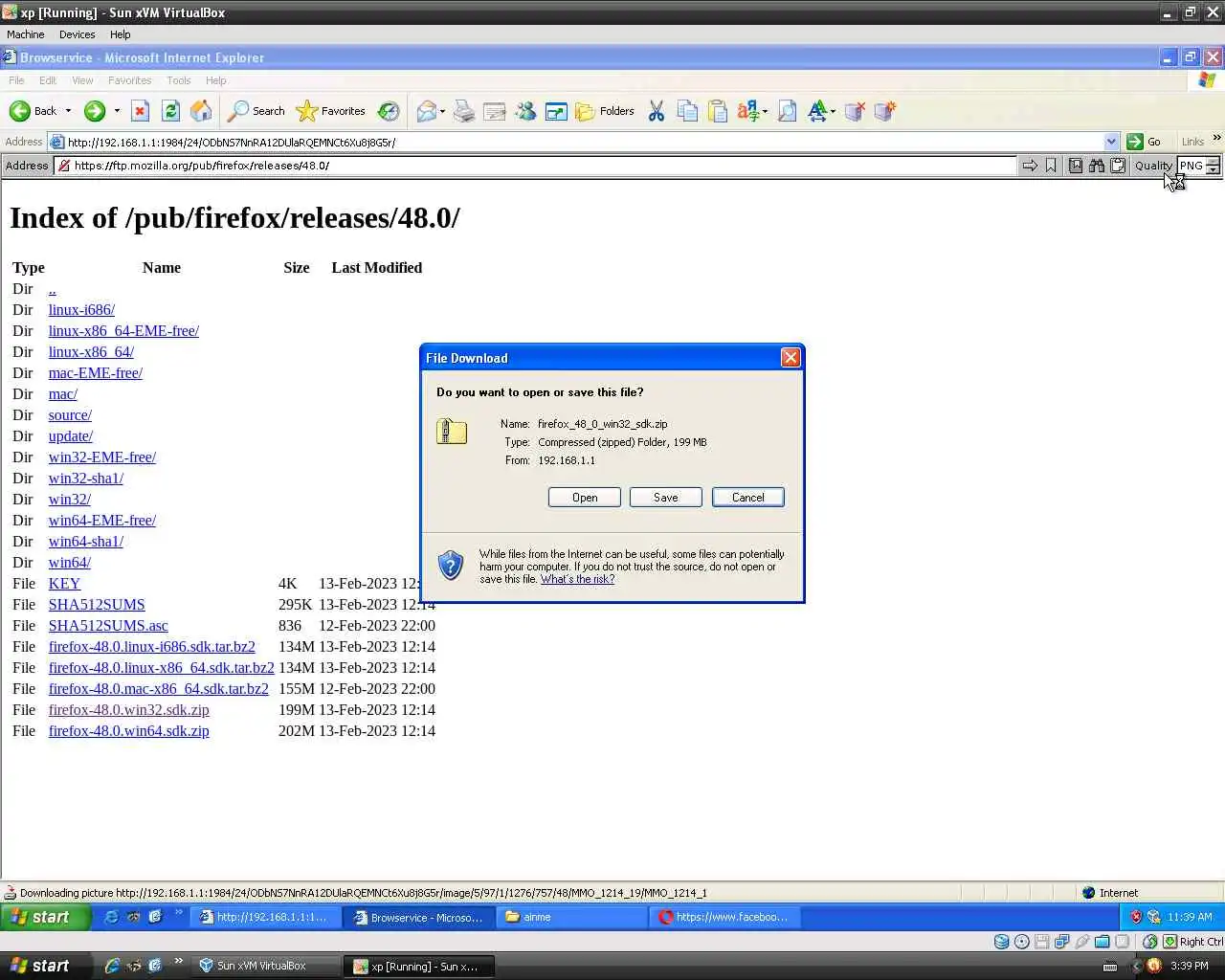Click the Mail envelope icon
Image resolution: width=1225 pixels, height=980 pixels.
point(426,112)
